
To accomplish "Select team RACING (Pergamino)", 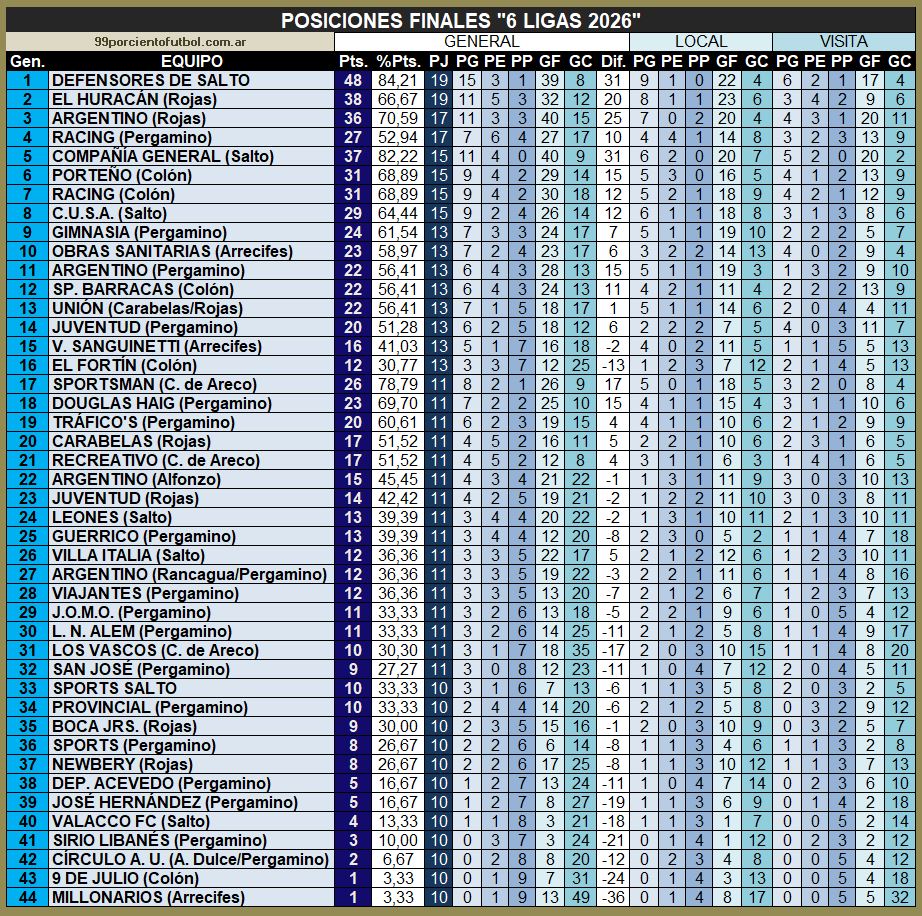I will pyautogui.click(x=132, y=137).
